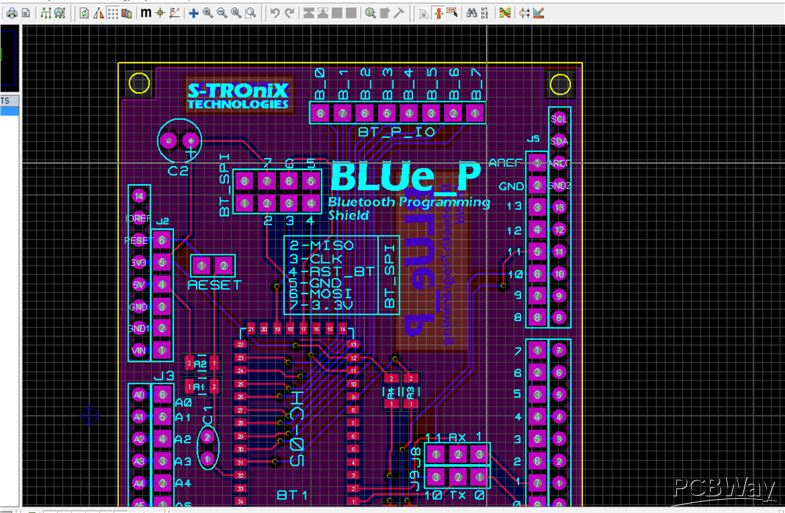Toggle polar coordinates icon
Image resolution: width=785 pixels, height=513 pixels.
(x=174, y=13)
